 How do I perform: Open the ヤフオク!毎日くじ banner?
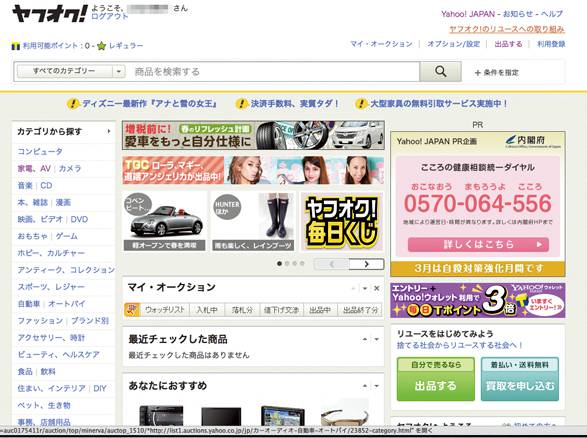[x=342, y=221]
